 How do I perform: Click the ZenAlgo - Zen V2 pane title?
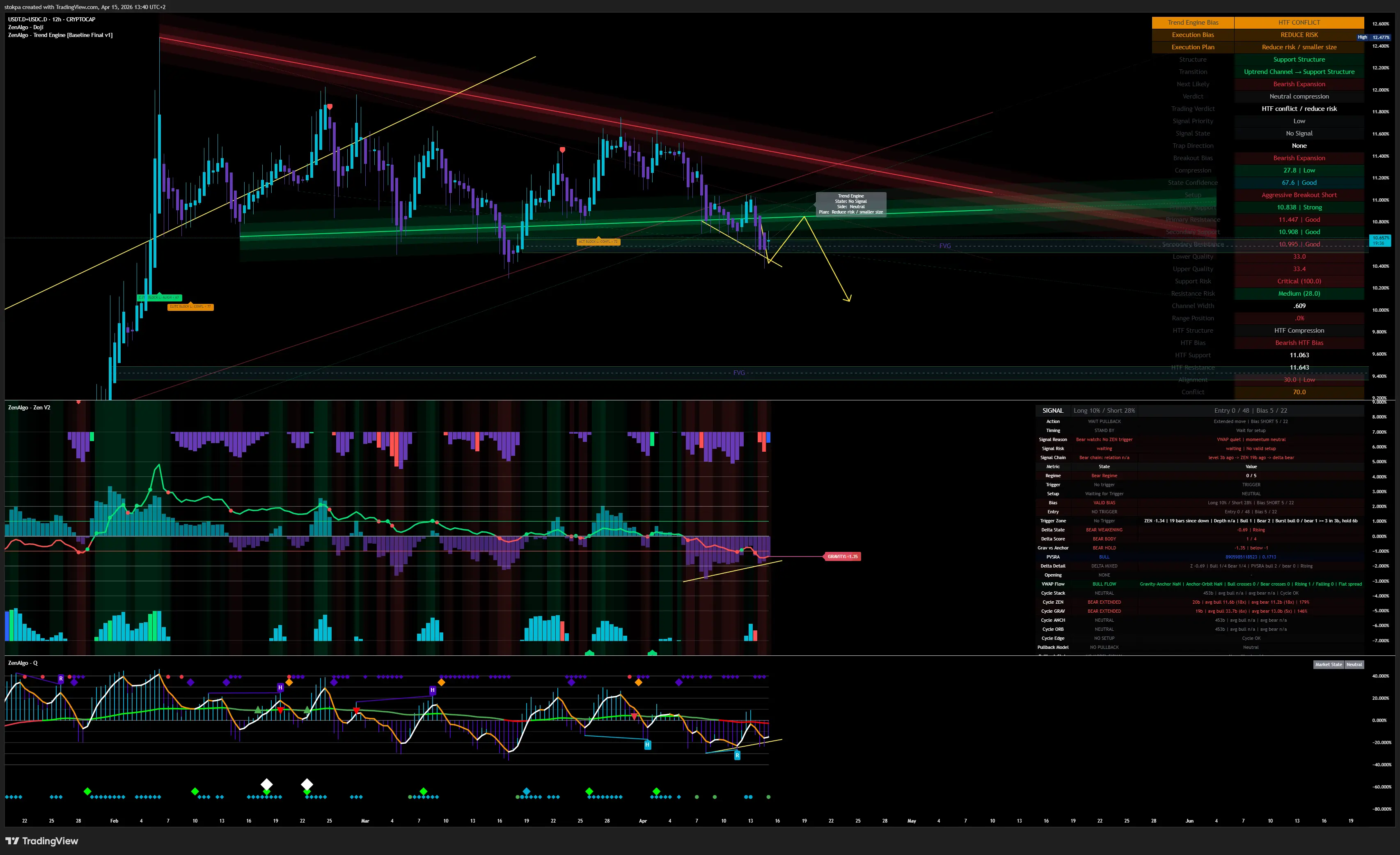pos(29,408)
